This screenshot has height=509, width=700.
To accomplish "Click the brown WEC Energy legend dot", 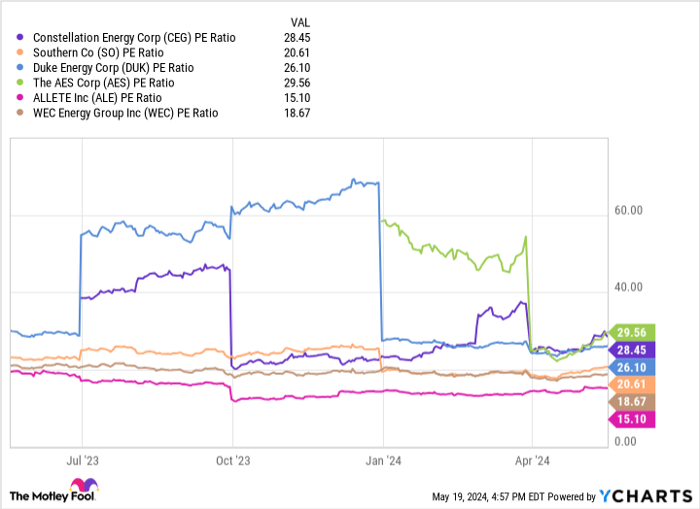I will [21, 113].
